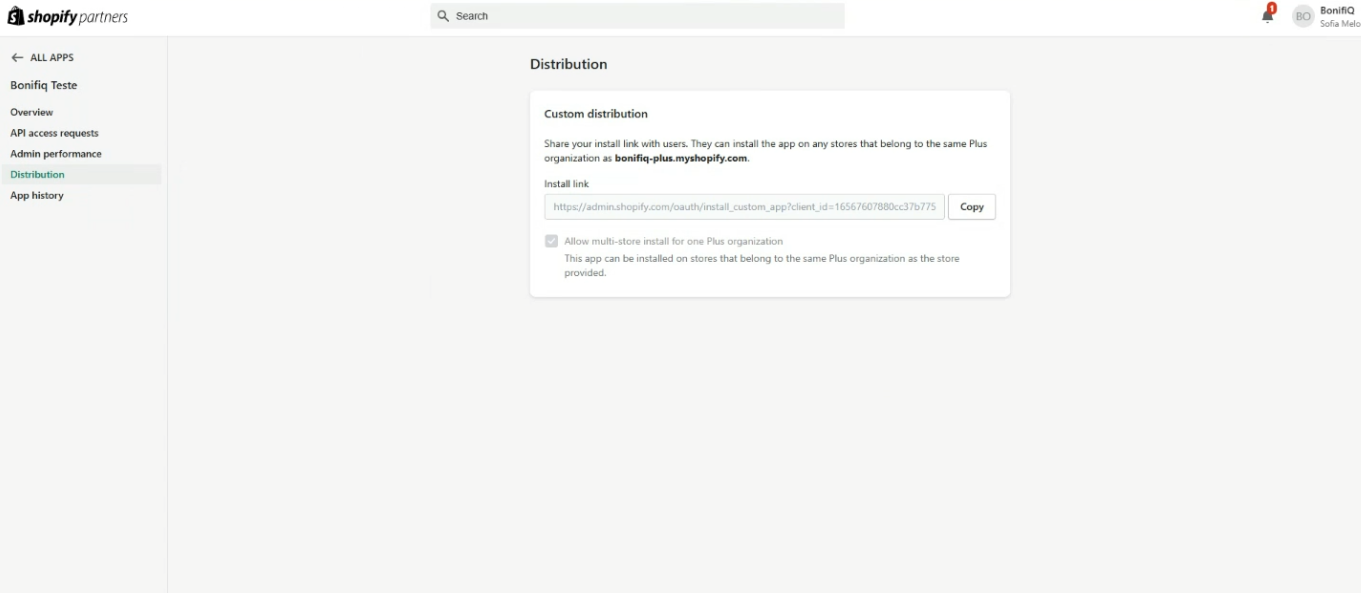Click the Shopify Partners logo
1361x593 pixels.
point(68,16)
